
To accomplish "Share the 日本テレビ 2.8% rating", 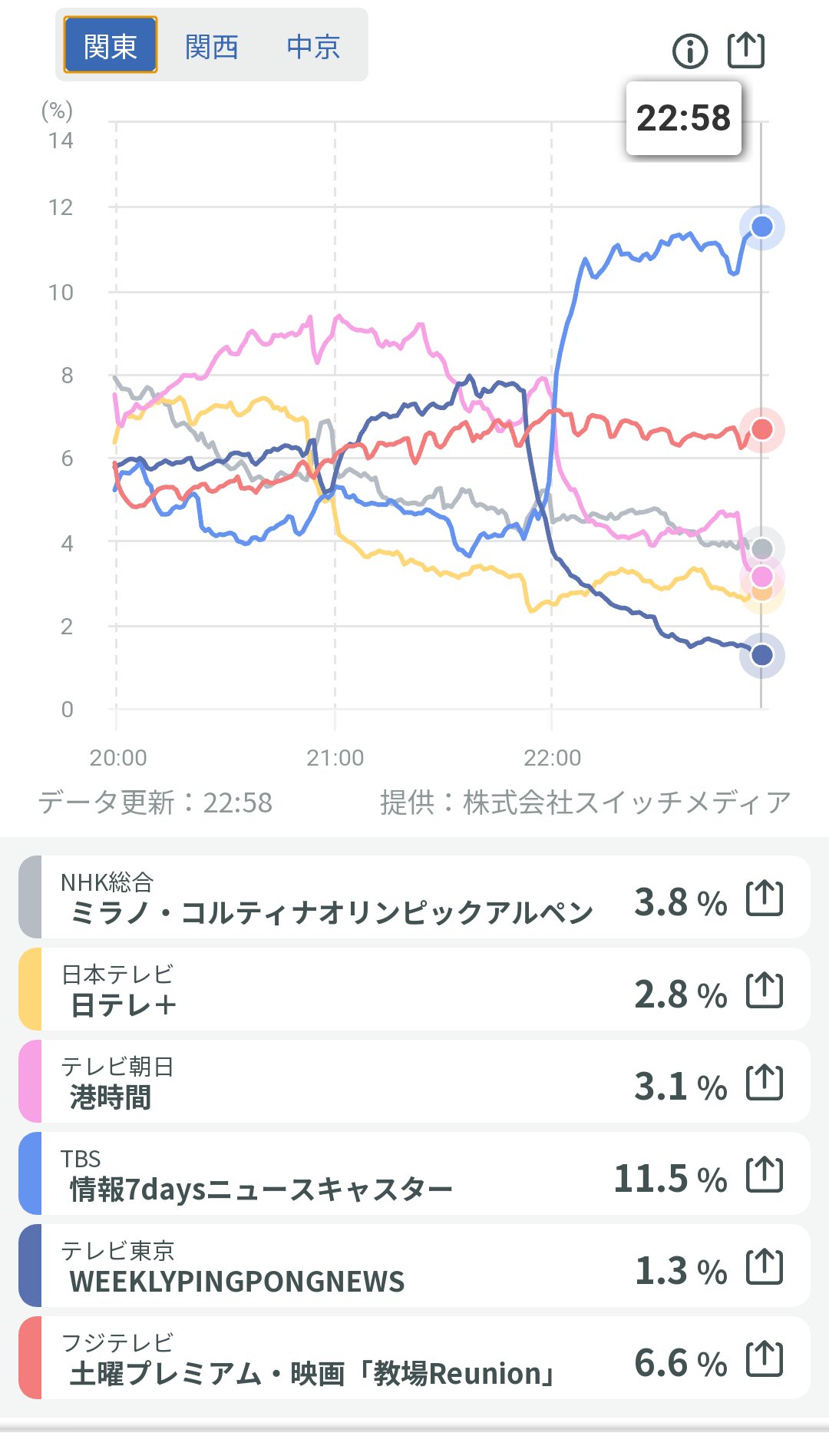I will point(765,990).
